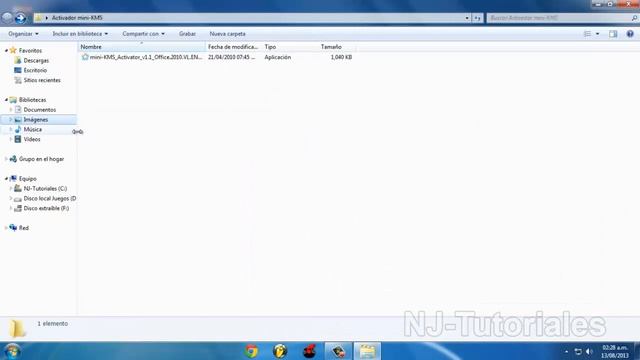640x360 pixels.
Task: Click the mini-KMS_Activator file icon
Action: click(x=85, y=57)
